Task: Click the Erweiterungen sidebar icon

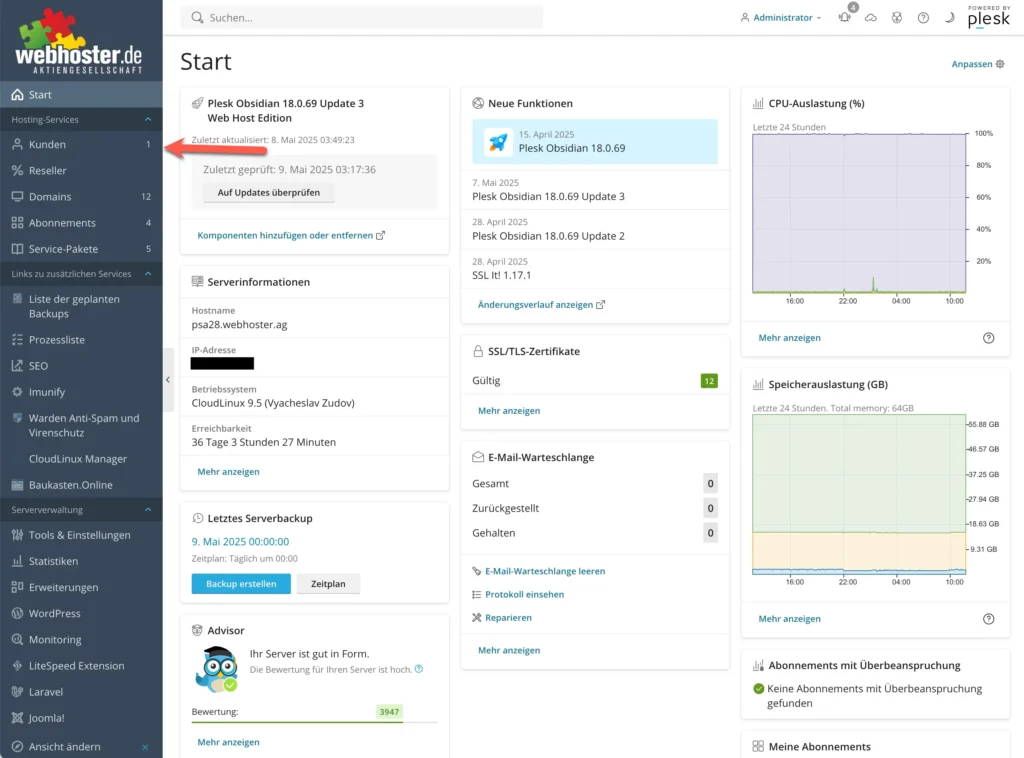Action: point(17,587)
